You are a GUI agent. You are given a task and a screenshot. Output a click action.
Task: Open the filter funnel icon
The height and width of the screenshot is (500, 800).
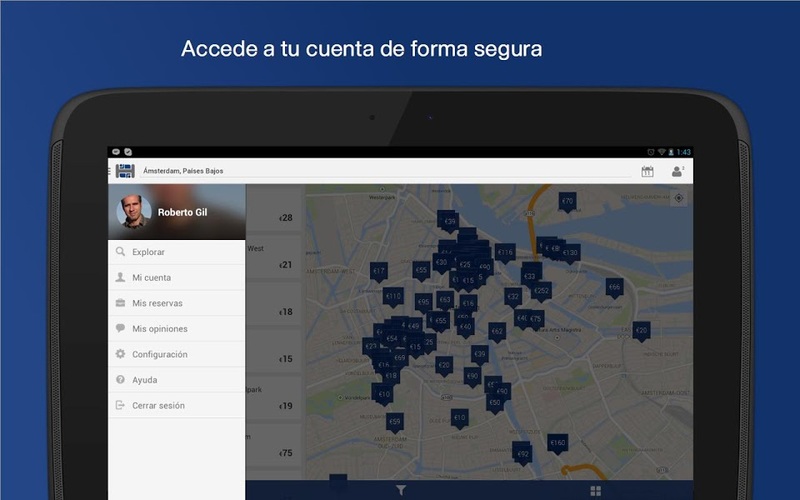pyautogui.click(x=401, y=490)
